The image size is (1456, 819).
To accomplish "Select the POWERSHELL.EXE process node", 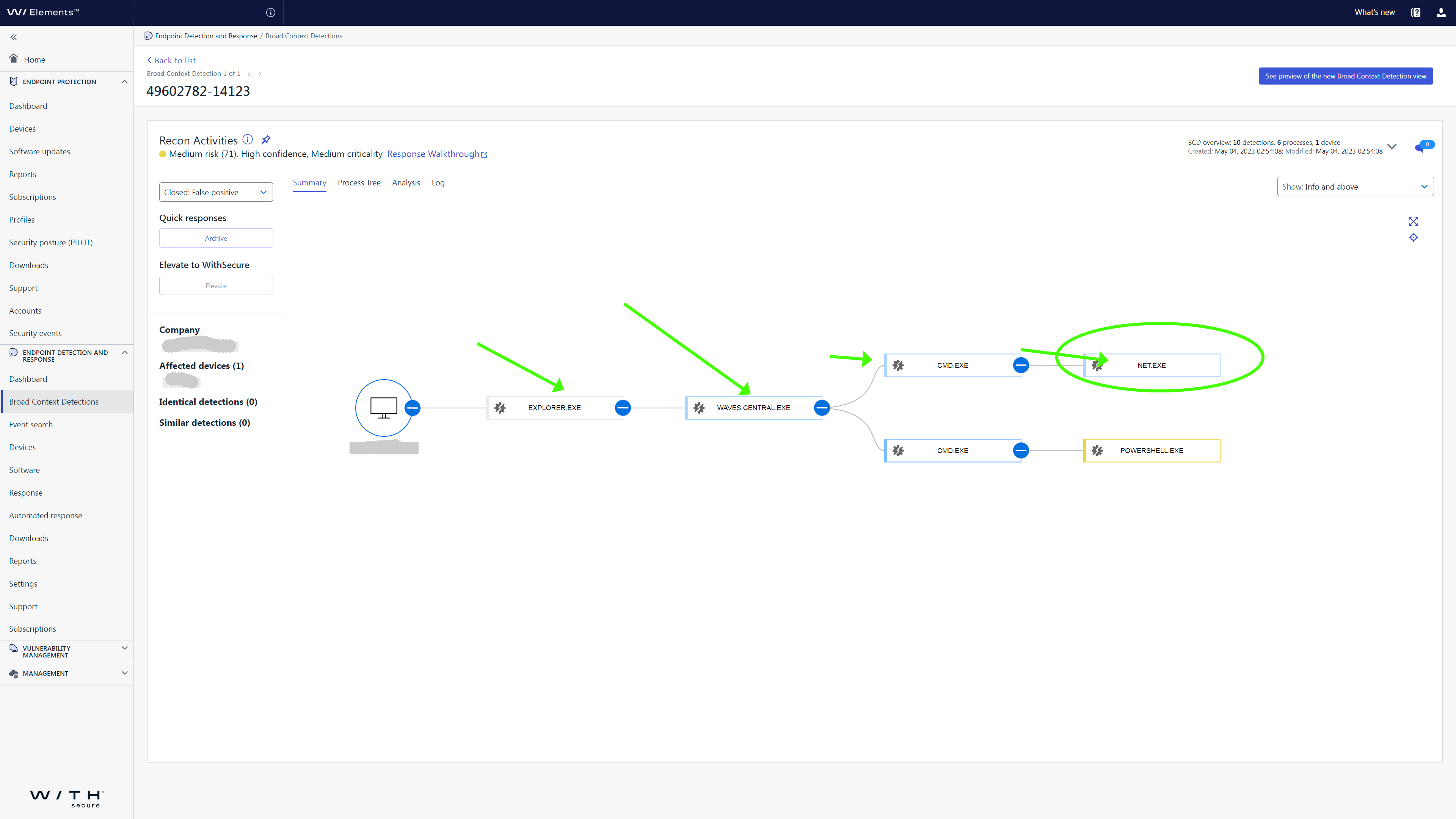I will (x=1152, y=450).
